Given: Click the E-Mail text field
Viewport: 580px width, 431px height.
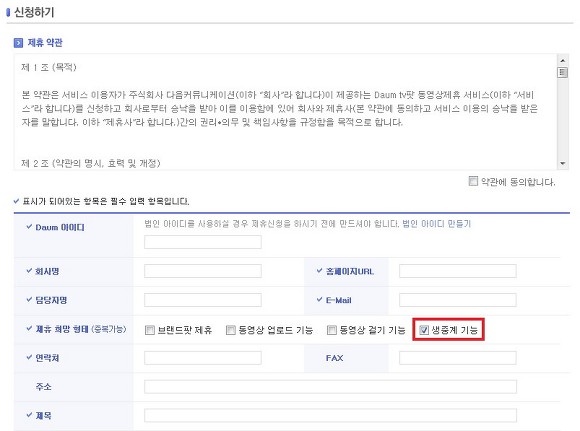Looking at the screenshot, I should (x=458, y=300).
